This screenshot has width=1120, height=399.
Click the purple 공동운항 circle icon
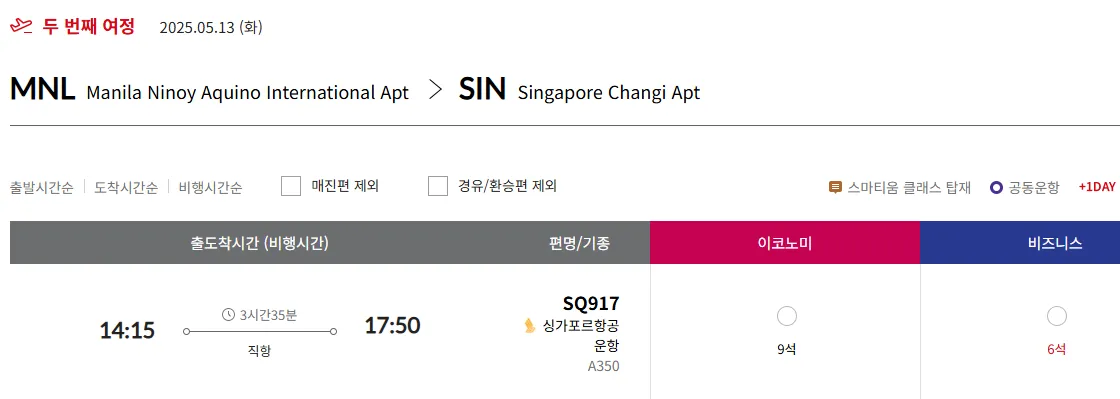(x=996, y=188)
